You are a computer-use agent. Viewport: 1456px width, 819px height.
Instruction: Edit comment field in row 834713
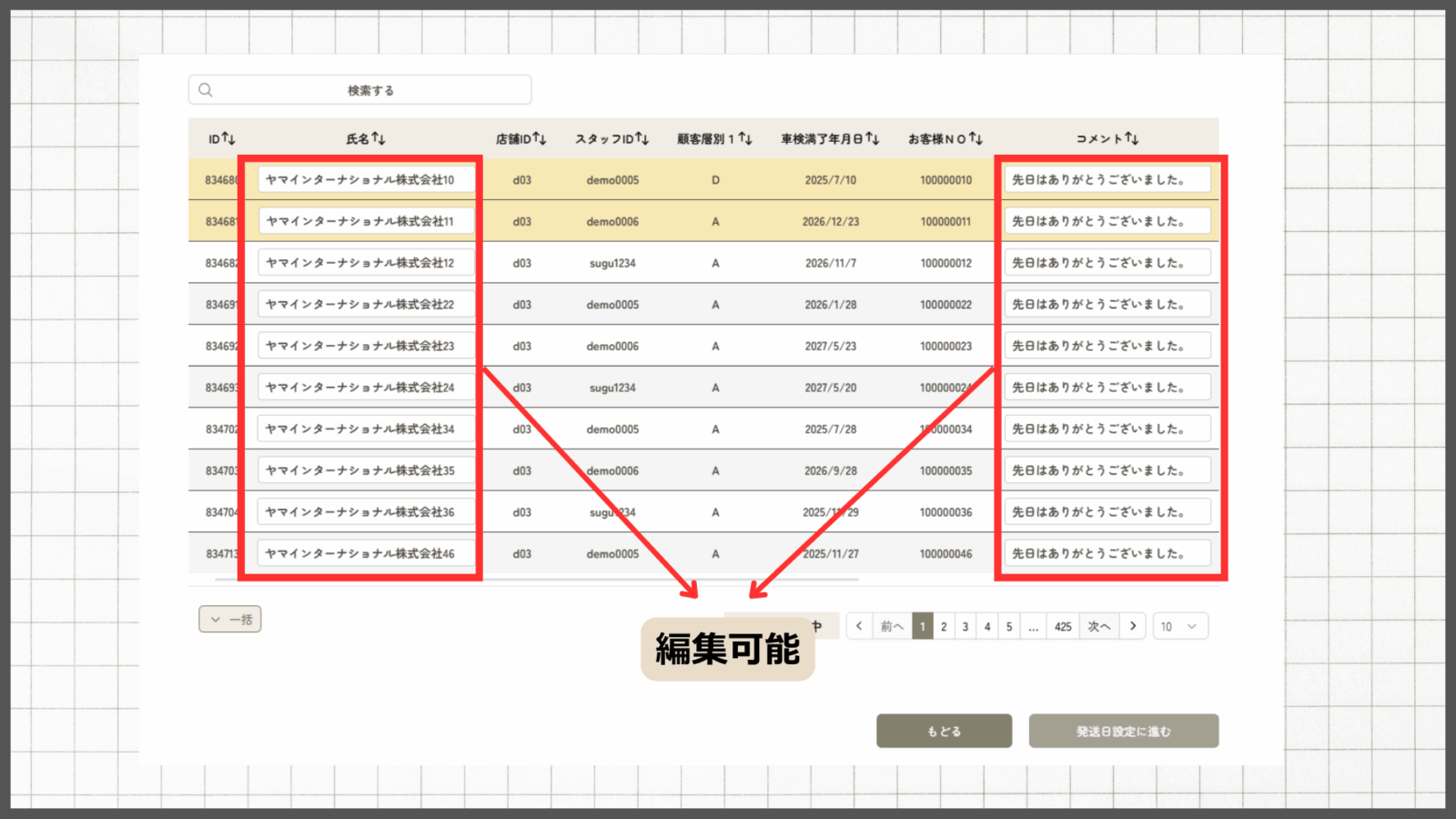[x=1107, y=553]
